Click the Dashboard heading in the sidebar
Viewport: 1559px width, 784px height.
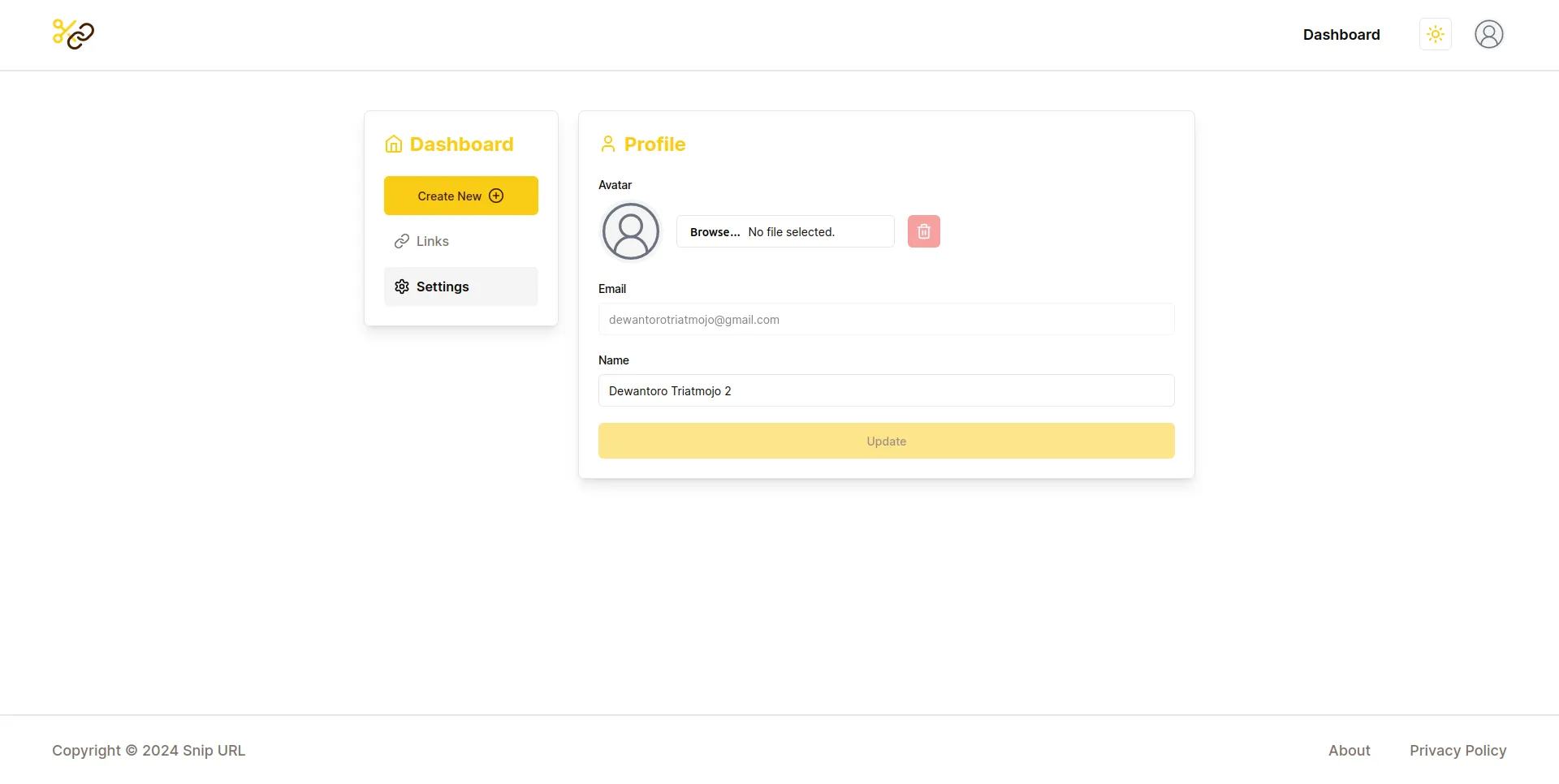pos(461,144)
